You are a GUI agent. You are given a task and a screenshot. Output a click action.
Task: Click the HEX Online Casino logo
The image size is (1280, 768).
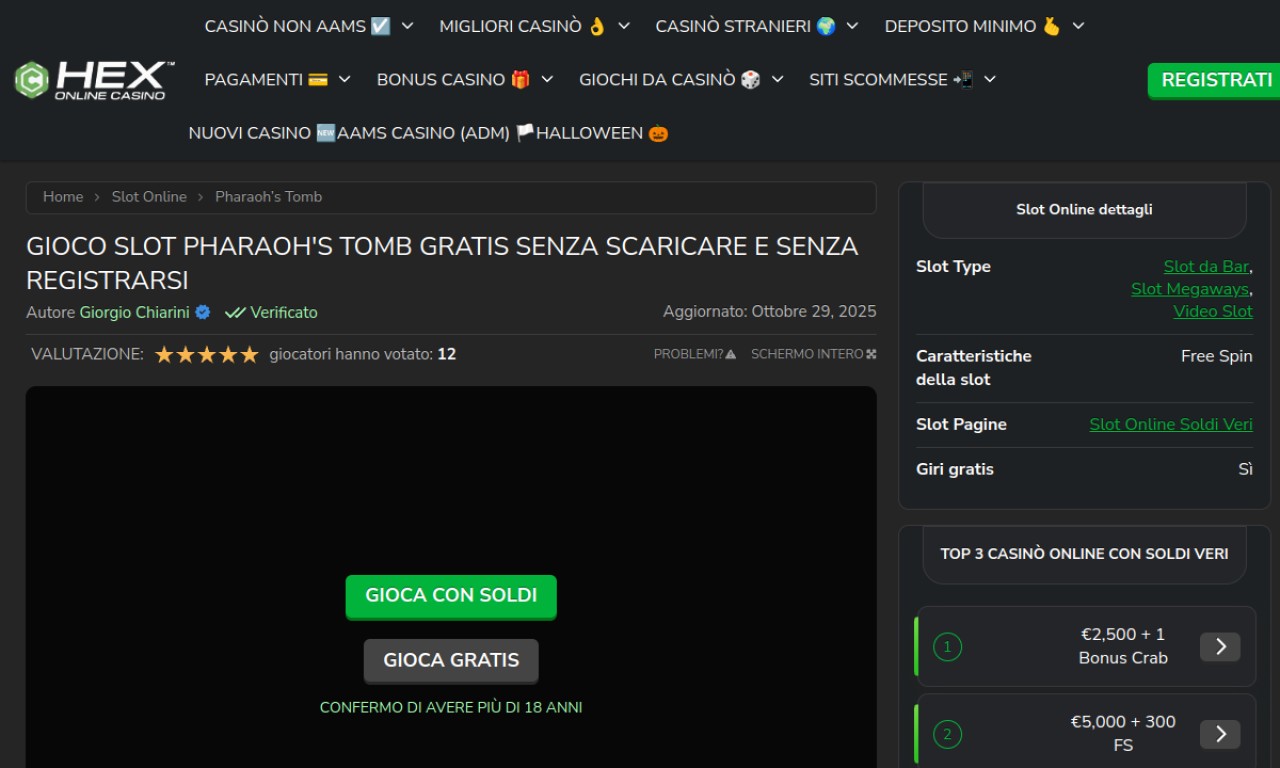pyautogui.click(x=94, y=80)
